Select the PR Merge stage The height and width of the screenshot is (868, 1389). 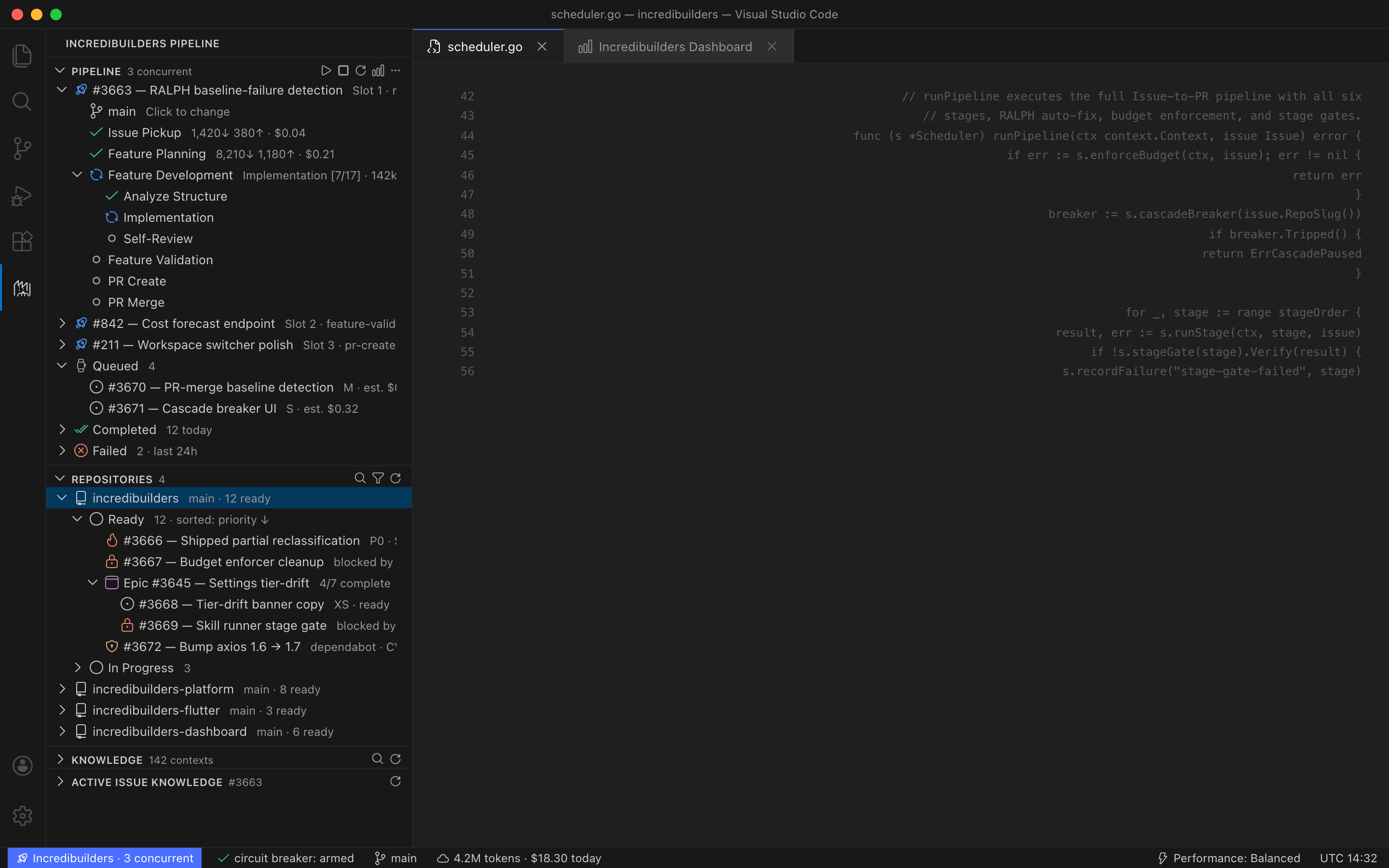pos(229,302)
